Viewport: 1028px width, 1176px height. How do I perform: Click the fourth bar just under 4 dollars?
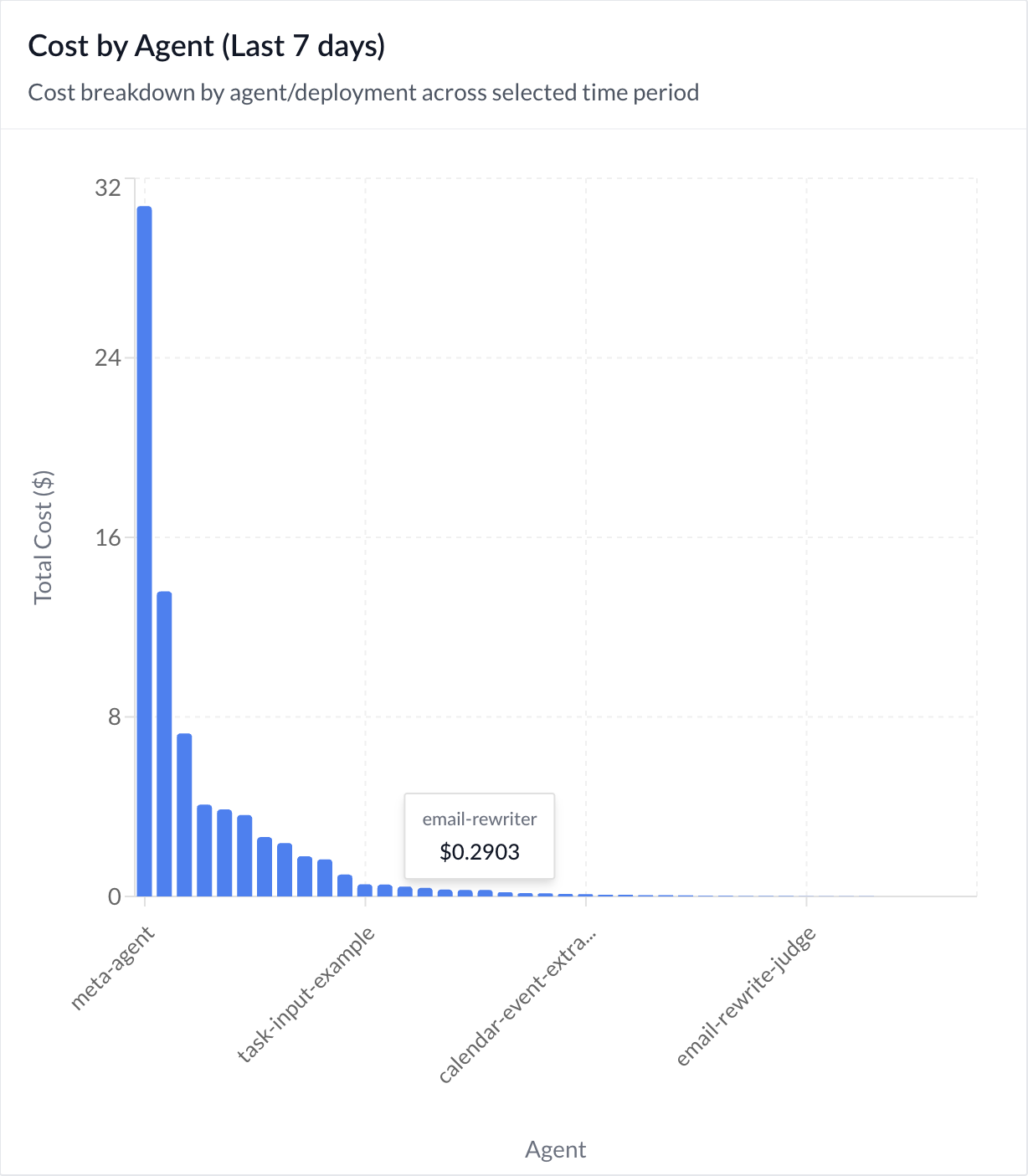[204, 850]
